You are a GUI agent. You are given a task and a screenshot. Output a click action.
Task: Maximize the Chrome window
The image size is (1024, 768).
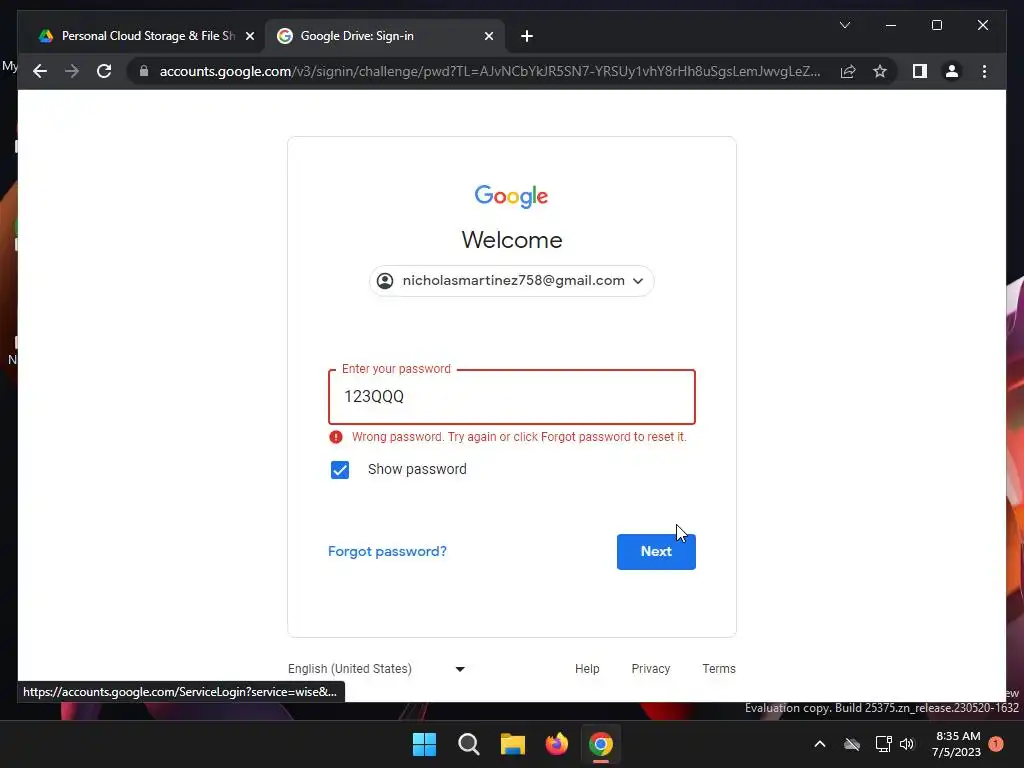pyautogui.click(x=936, y=25)
